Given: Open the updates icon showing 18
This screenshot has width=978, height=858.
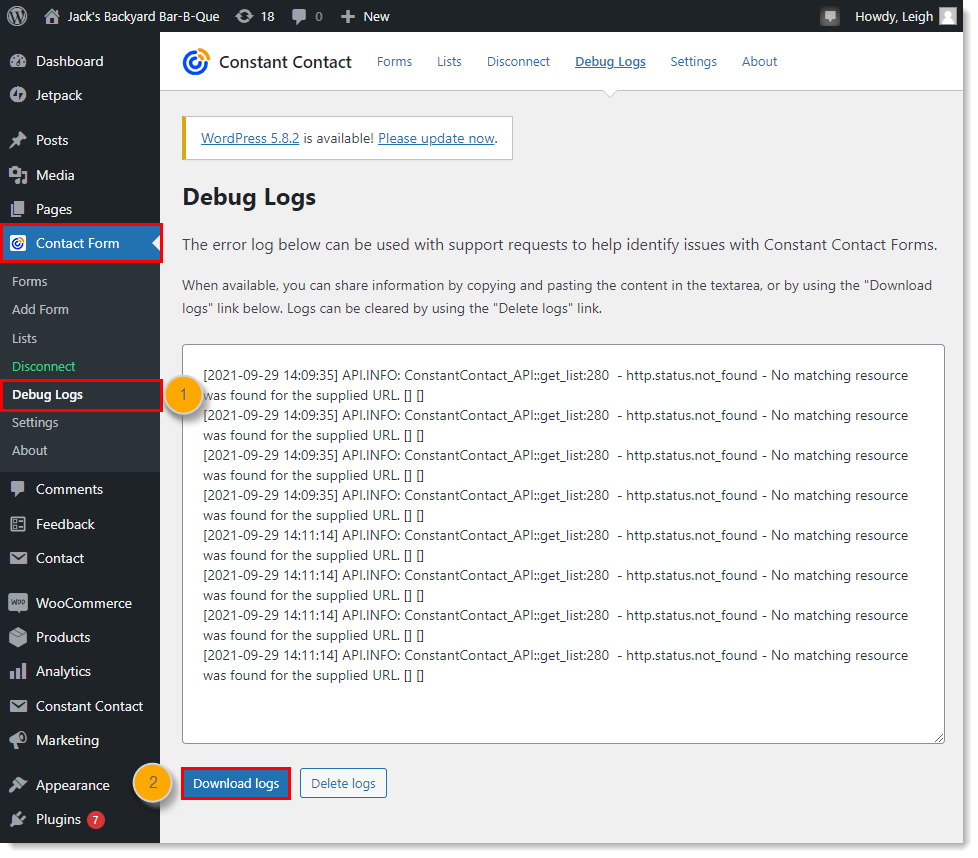Looking at the screenshot, I should click(x=244, y=16).
